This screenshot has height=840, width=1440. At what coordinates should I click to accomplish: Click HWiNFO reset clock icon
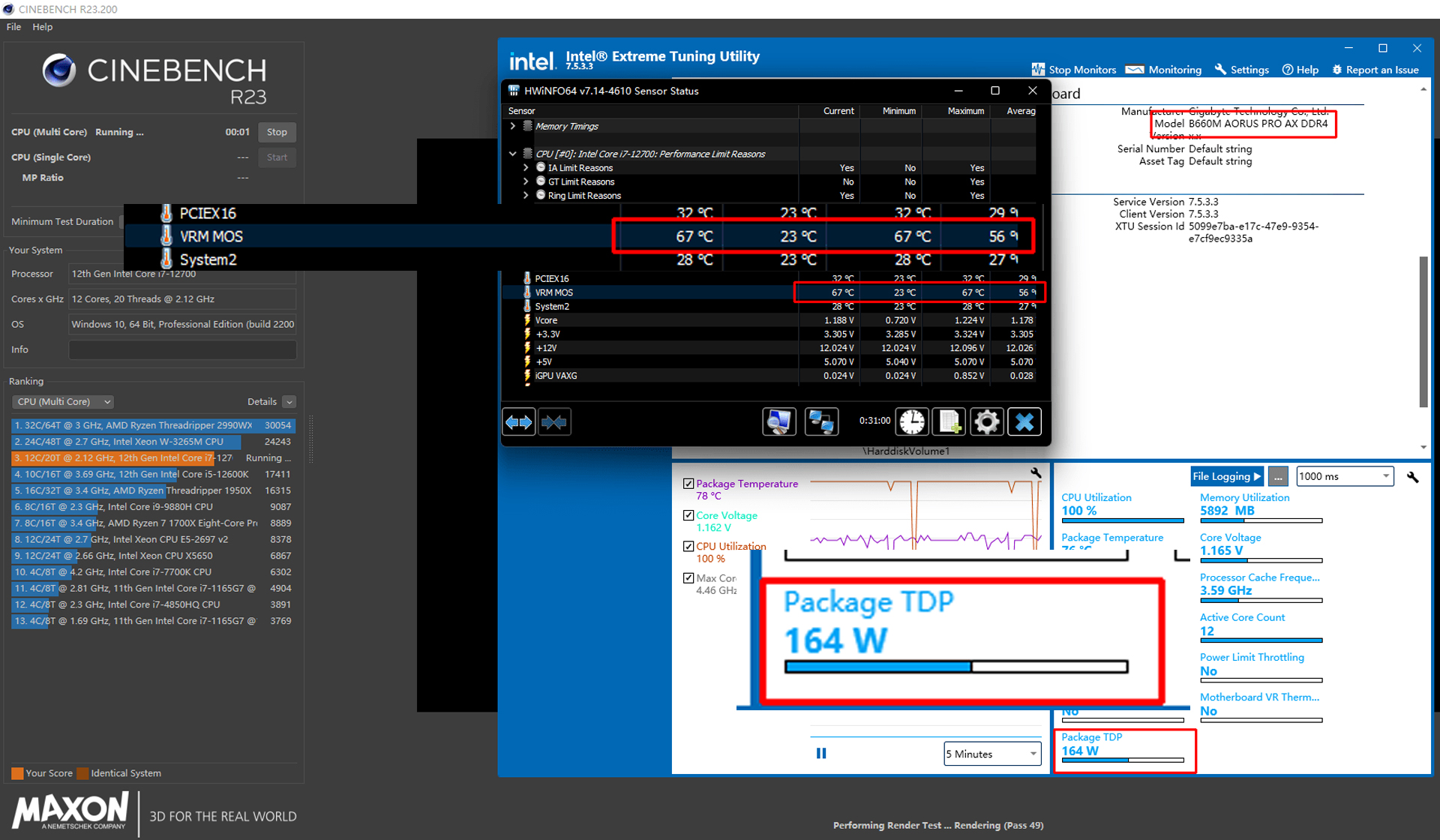tap(912, 422)
